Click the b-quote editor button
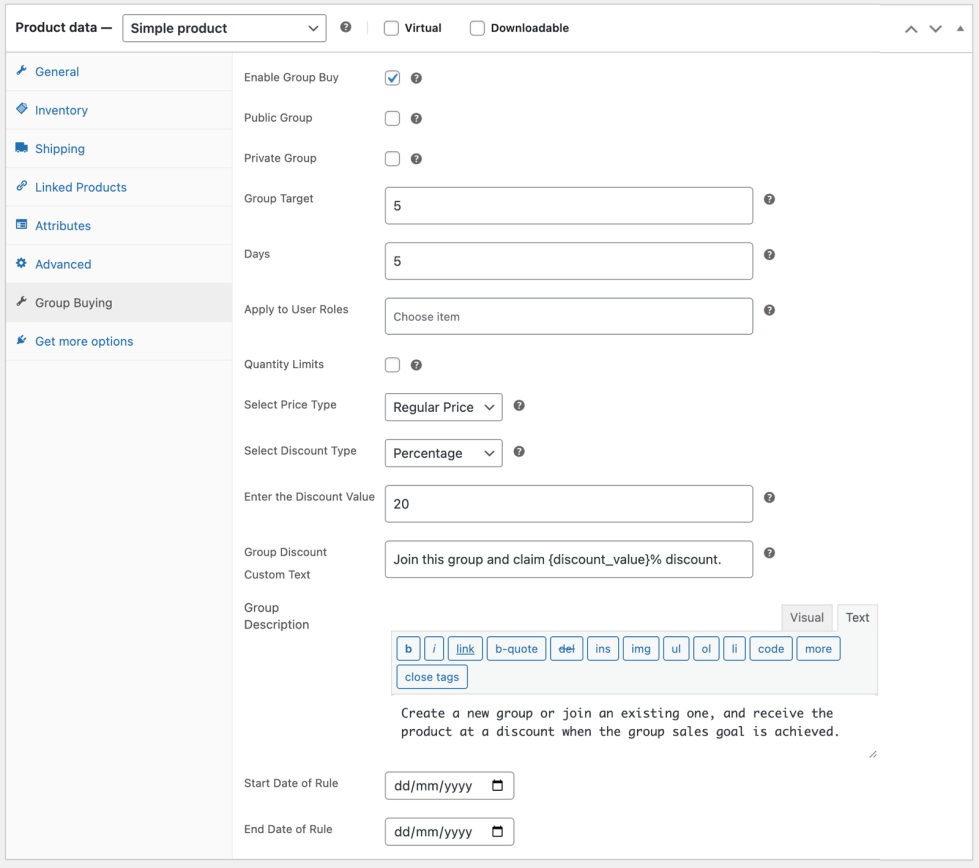 pyautogui.click(x=516, y=649)
